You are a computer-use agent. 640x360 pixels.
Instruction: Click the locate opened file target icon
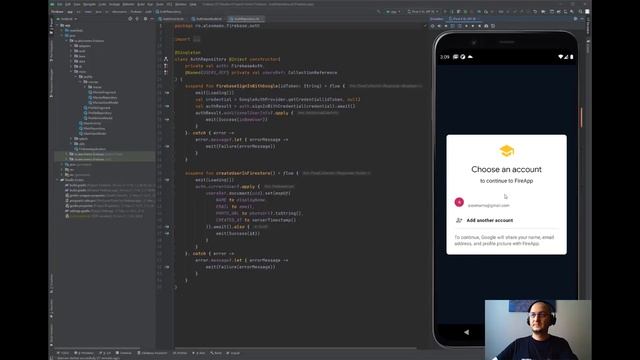pos(130,19)
